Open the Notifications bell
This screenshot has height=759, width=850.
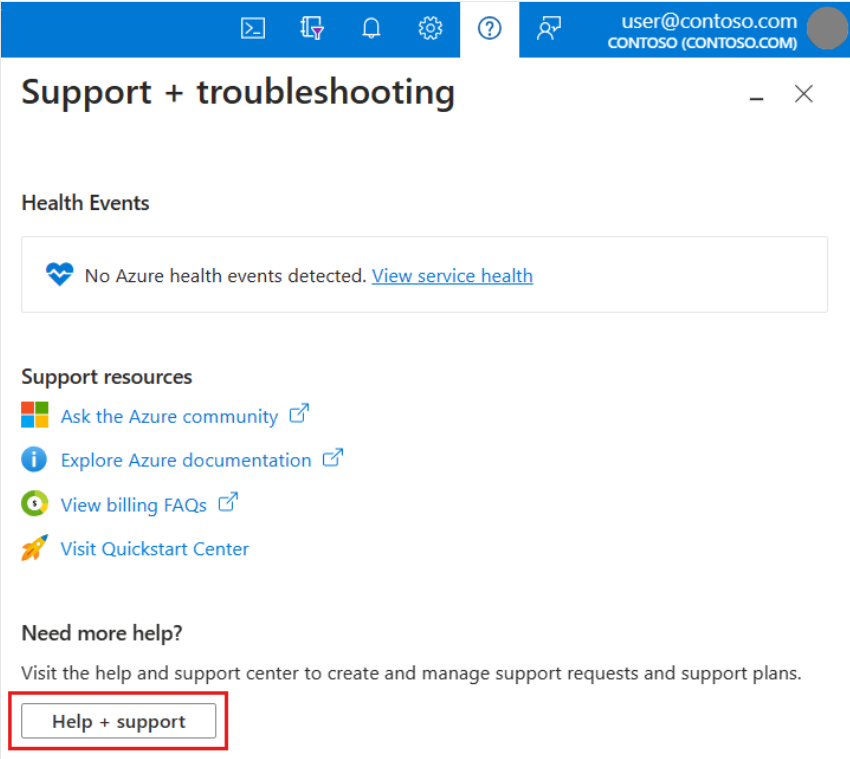pos(371,28)
